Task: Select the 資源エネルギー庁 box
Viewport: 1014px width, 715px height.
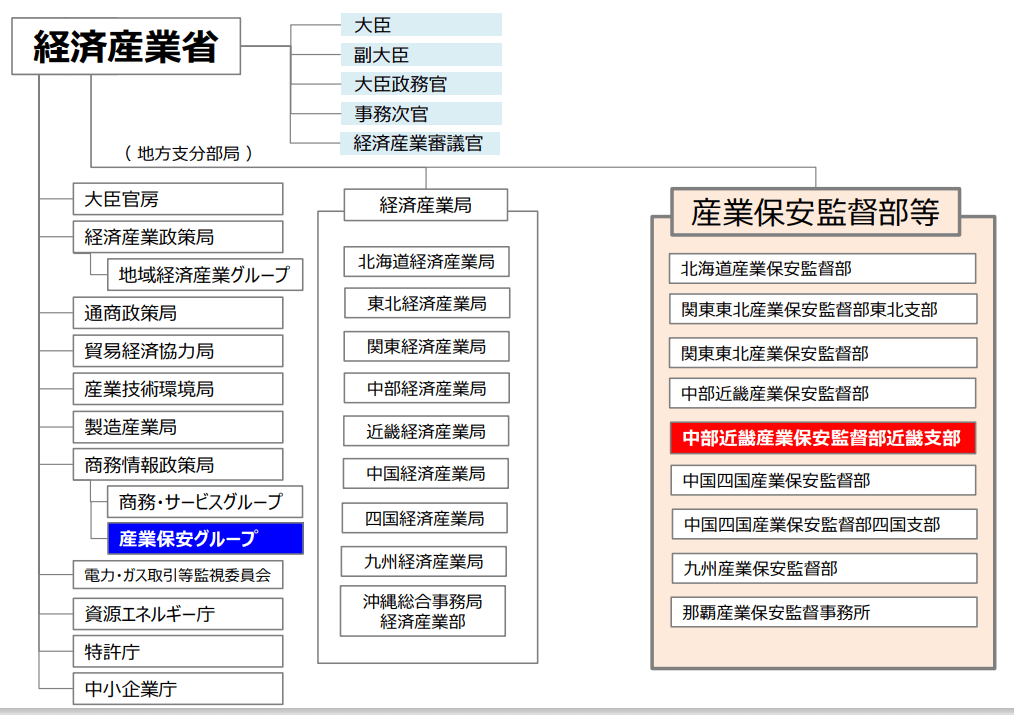Action: (x=178, y=613)
